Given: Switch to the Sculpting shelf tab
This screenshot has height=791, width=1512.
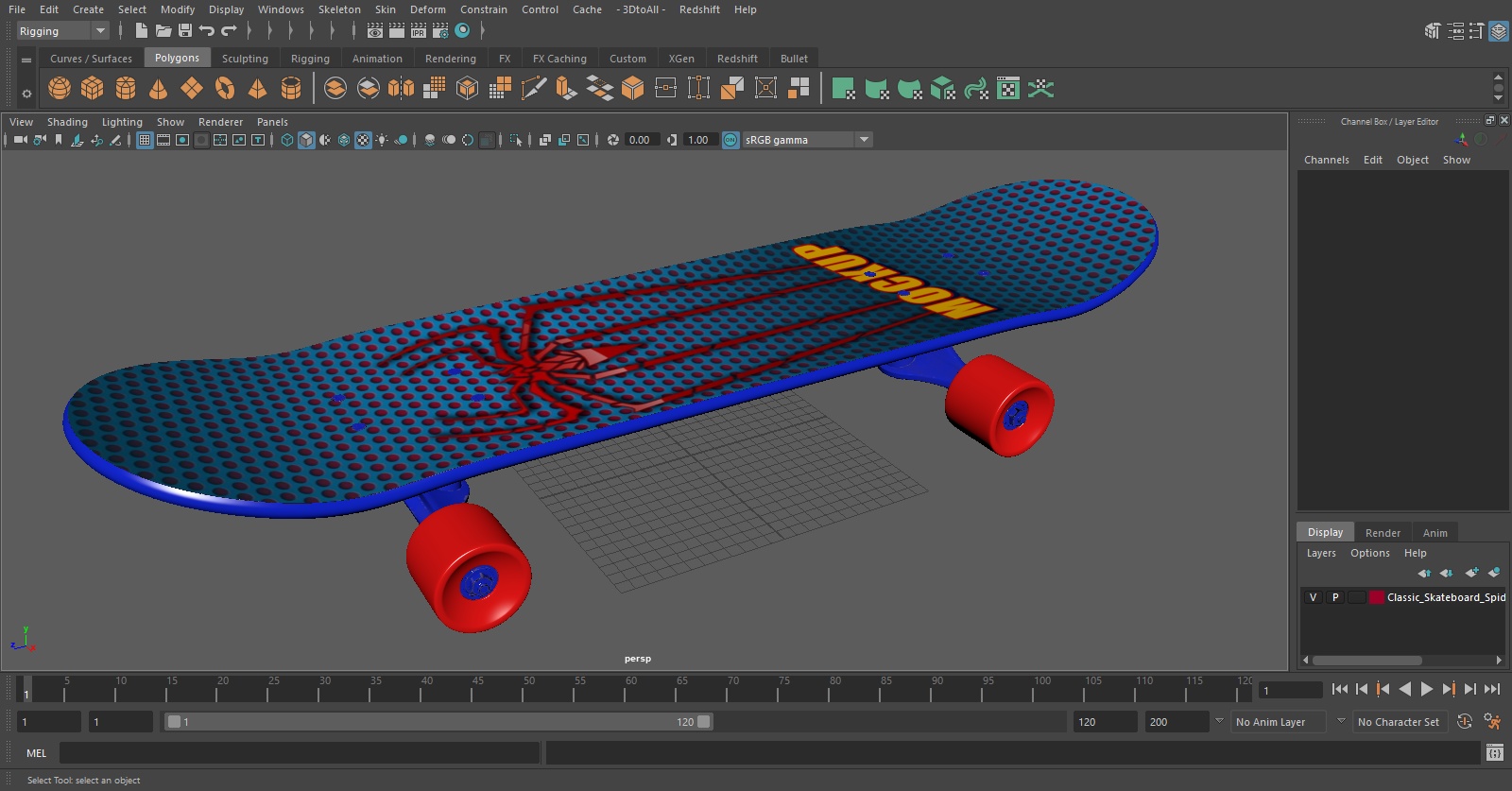Looking at the screenshot, I should pos(245,59).
